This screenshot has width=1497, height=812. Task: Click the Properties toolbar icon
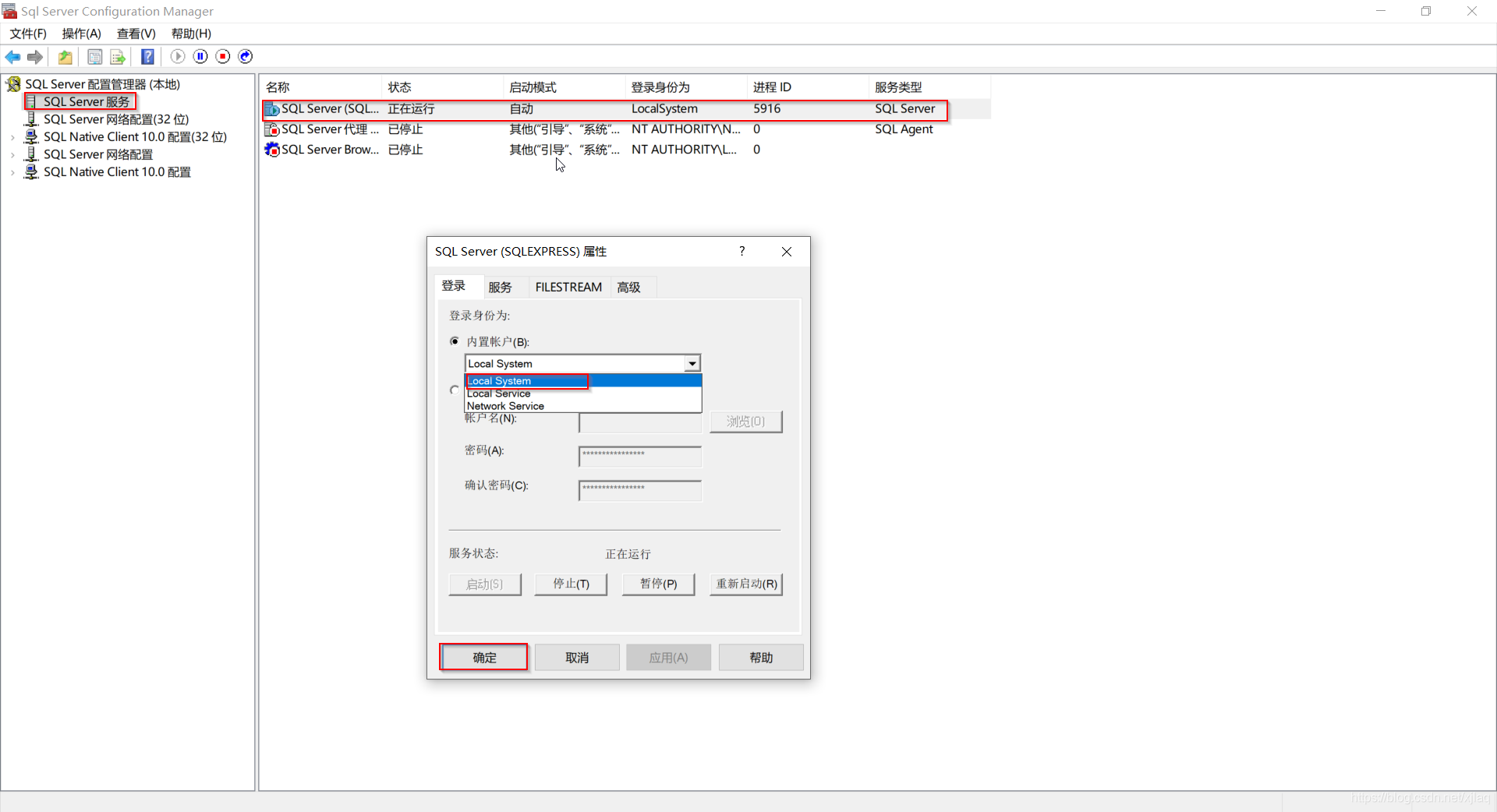coord(94,57)
